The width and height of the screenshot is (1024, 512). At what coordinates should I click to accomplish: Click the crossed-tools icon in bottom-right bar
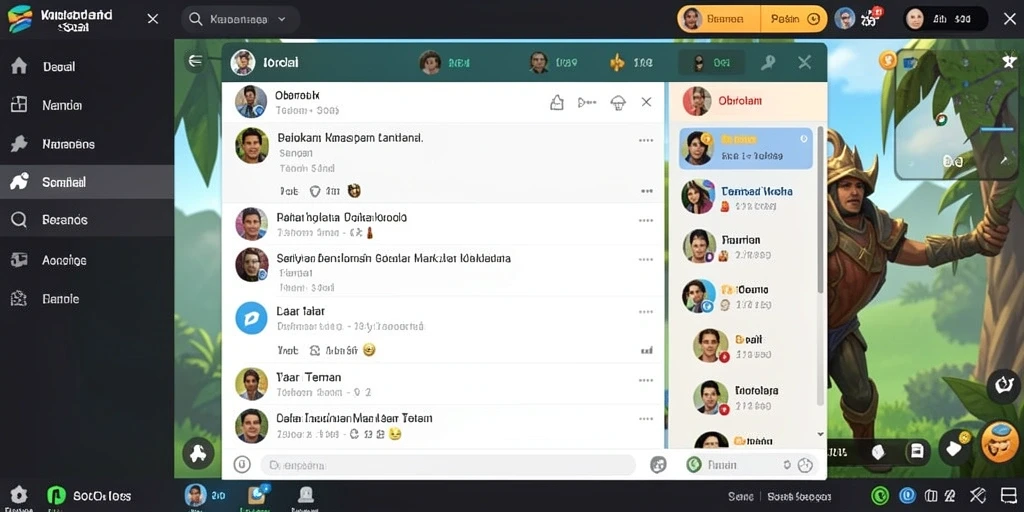point(977,496)
